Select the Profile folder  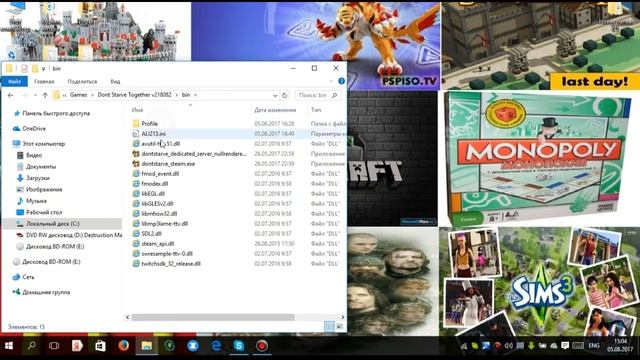[x=149, y=124]
